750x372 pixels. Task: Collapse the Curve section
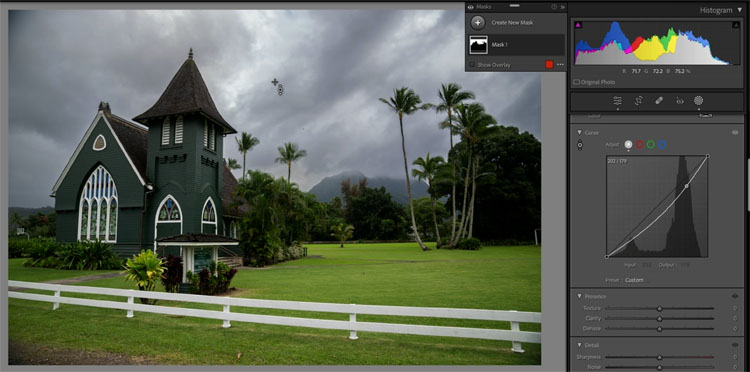click(x=579, y=132)
